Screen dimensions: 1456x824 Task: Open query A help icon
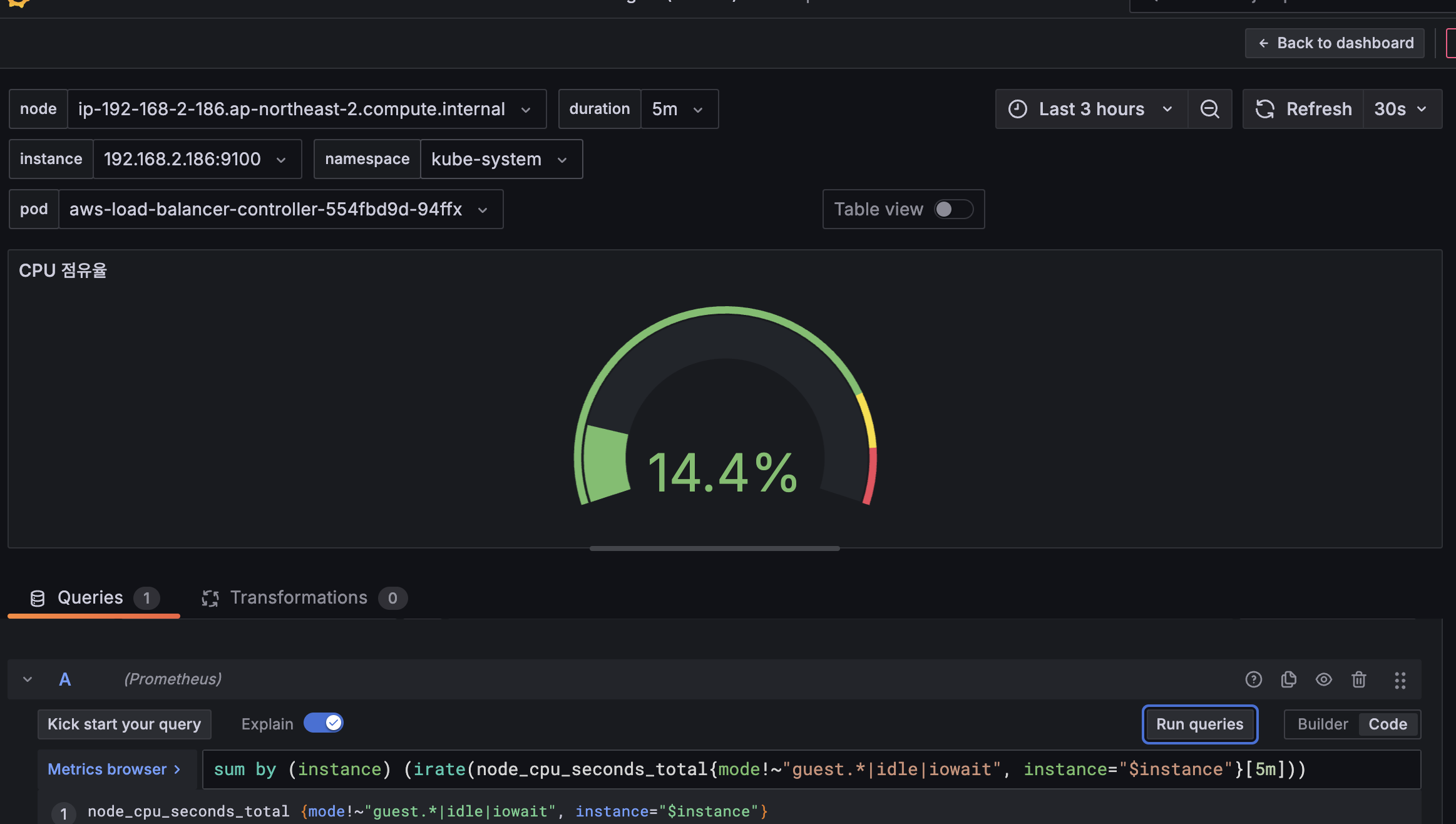pyautogui.click(x=1253, y=679)
